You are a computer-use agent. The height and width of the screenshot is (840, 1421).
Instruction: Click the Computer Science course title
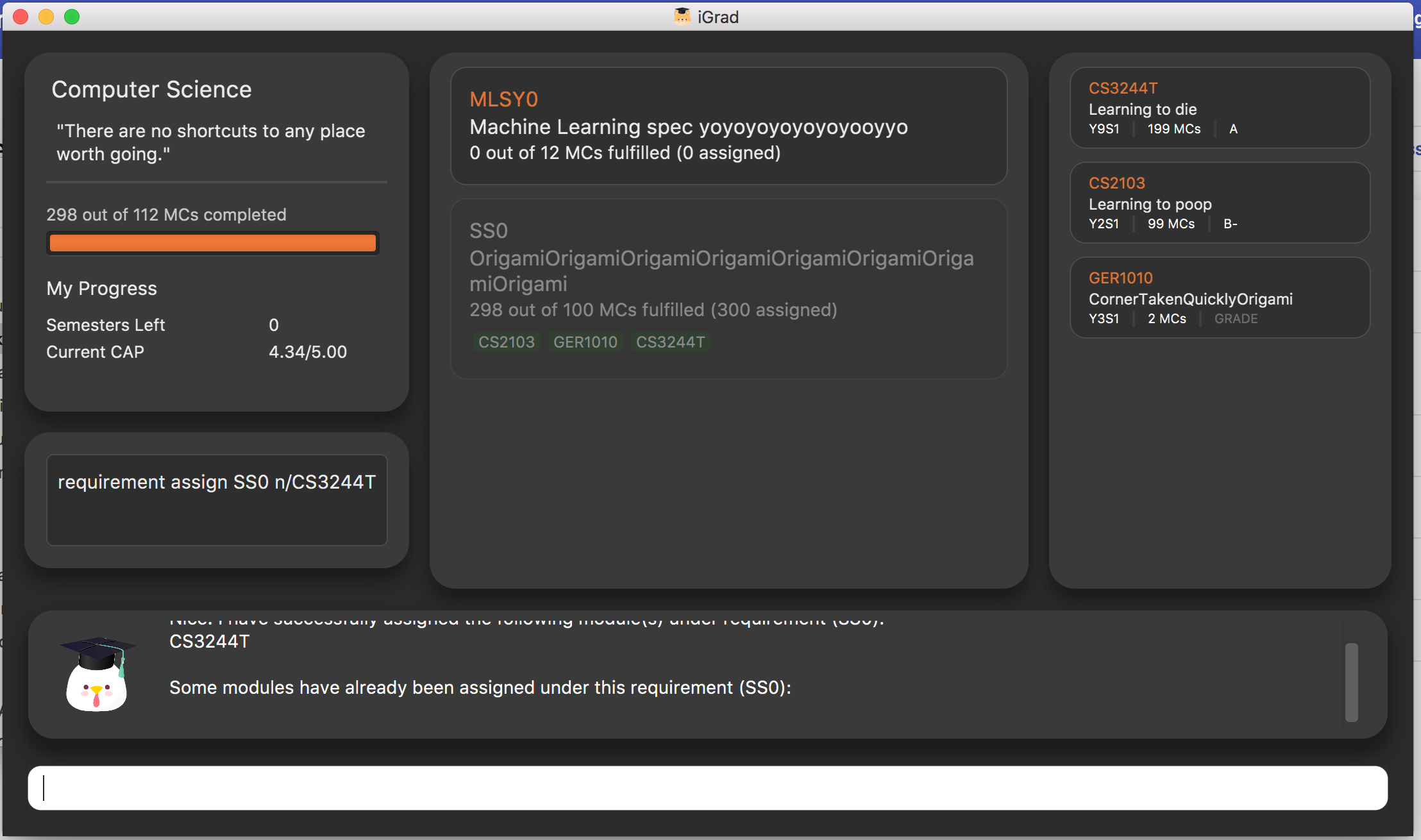click(x=151, y=89)
